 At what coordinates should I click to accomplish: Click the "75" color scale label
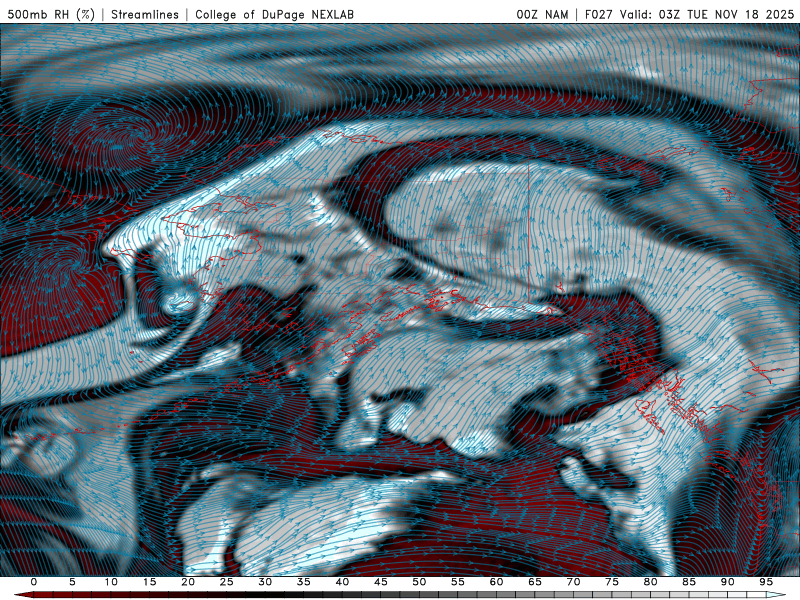pos(612,582)
